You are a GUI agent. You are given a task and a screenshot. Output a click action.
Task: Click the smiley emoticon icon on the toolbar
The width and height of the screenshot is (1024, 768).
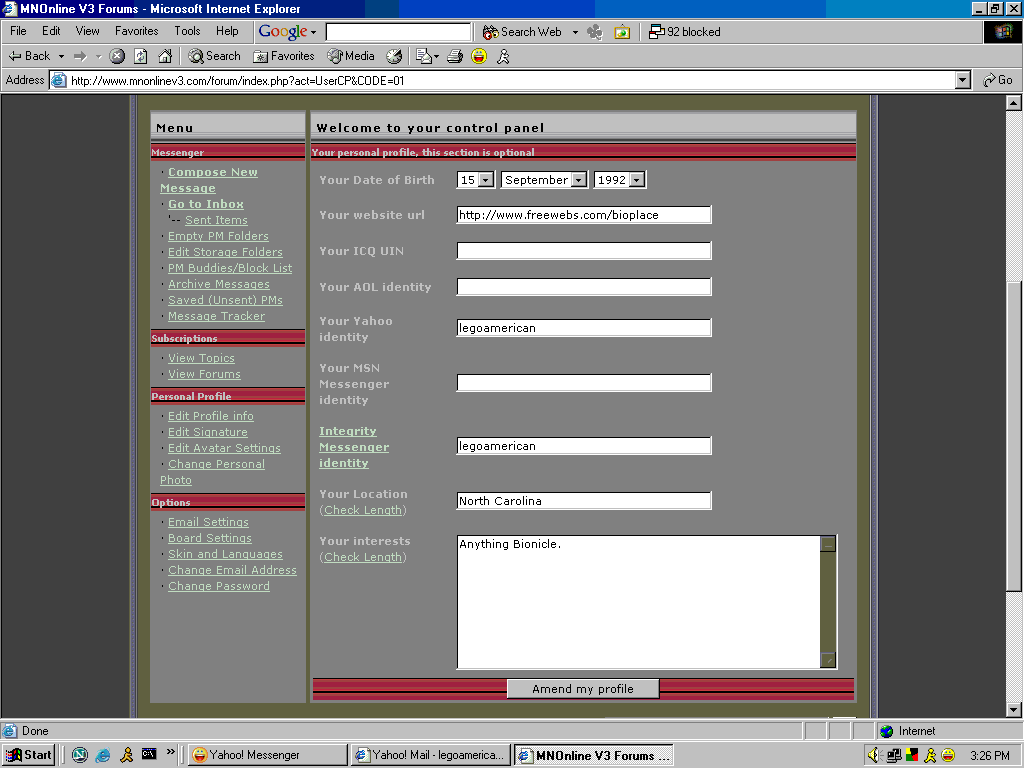coord(481,56)
